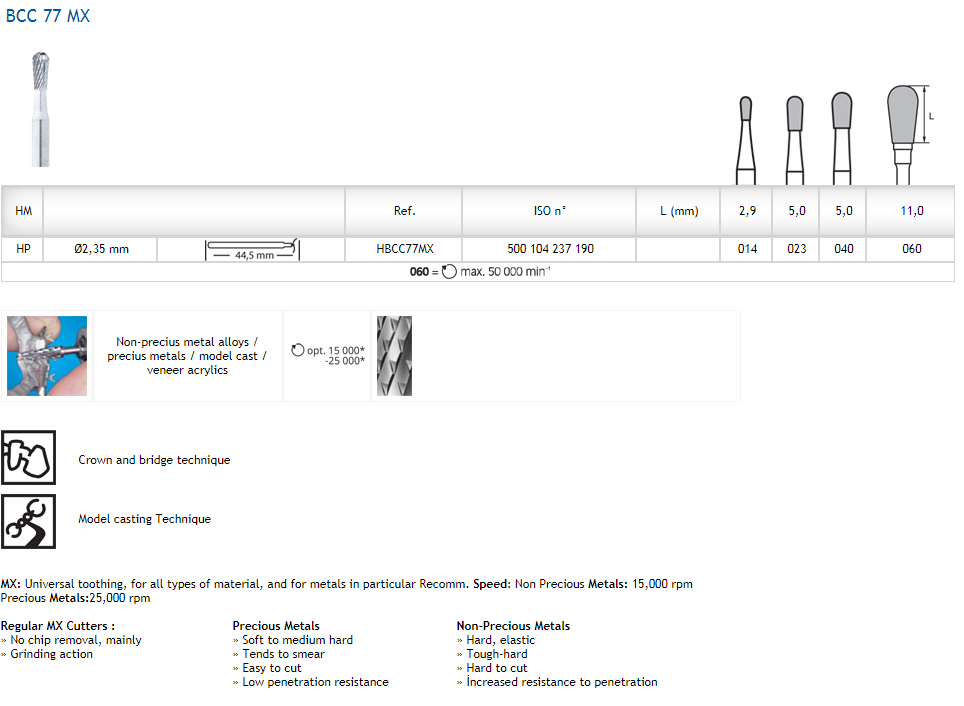Click the rotation speed icon beside opt. 15 000
The height and width of the screenshot is (706, 964).
click(x=298, y=351)
